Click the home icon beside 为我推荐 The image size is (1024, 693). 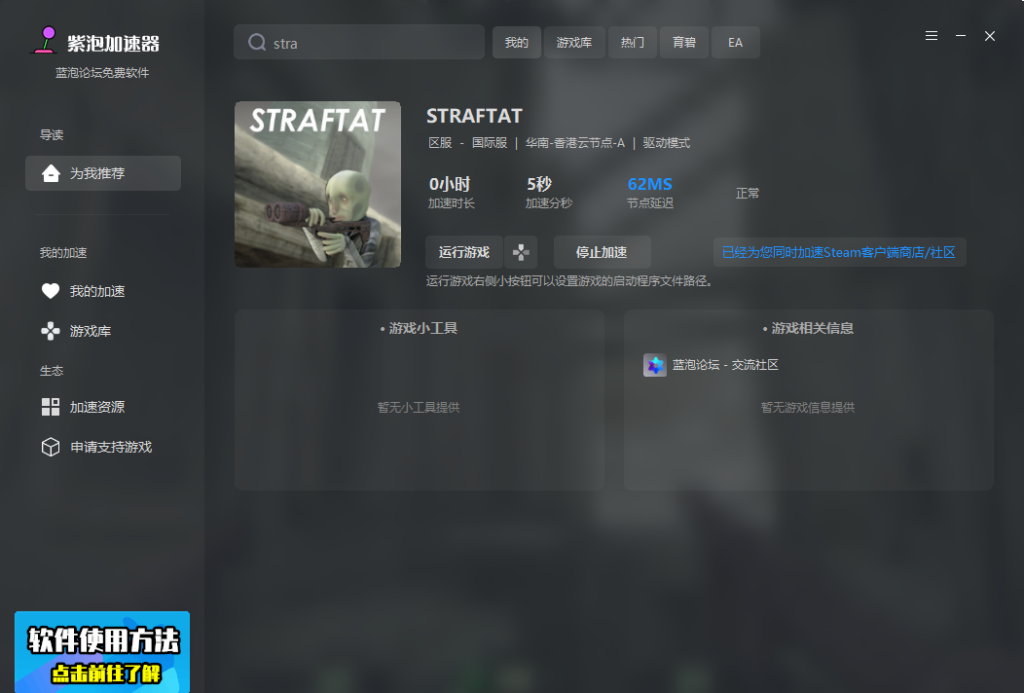click(x=51, y=173)
